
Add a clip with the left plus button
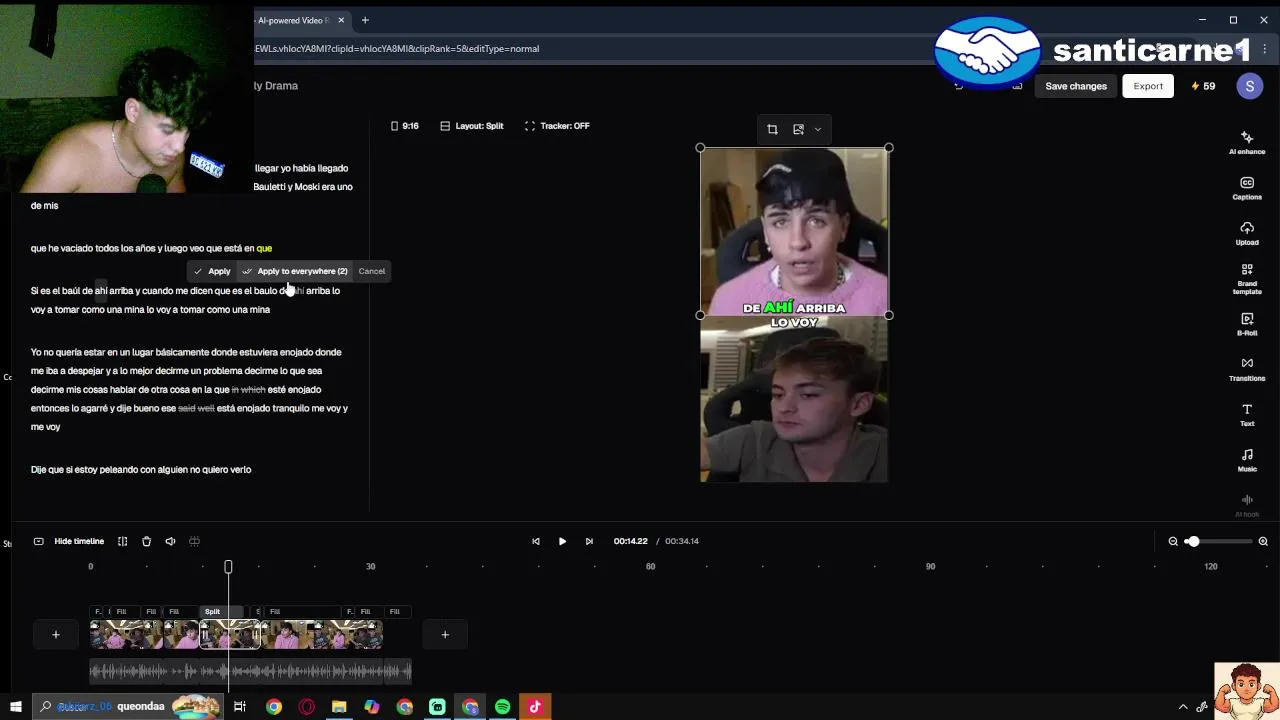click(x=56, y=634)
